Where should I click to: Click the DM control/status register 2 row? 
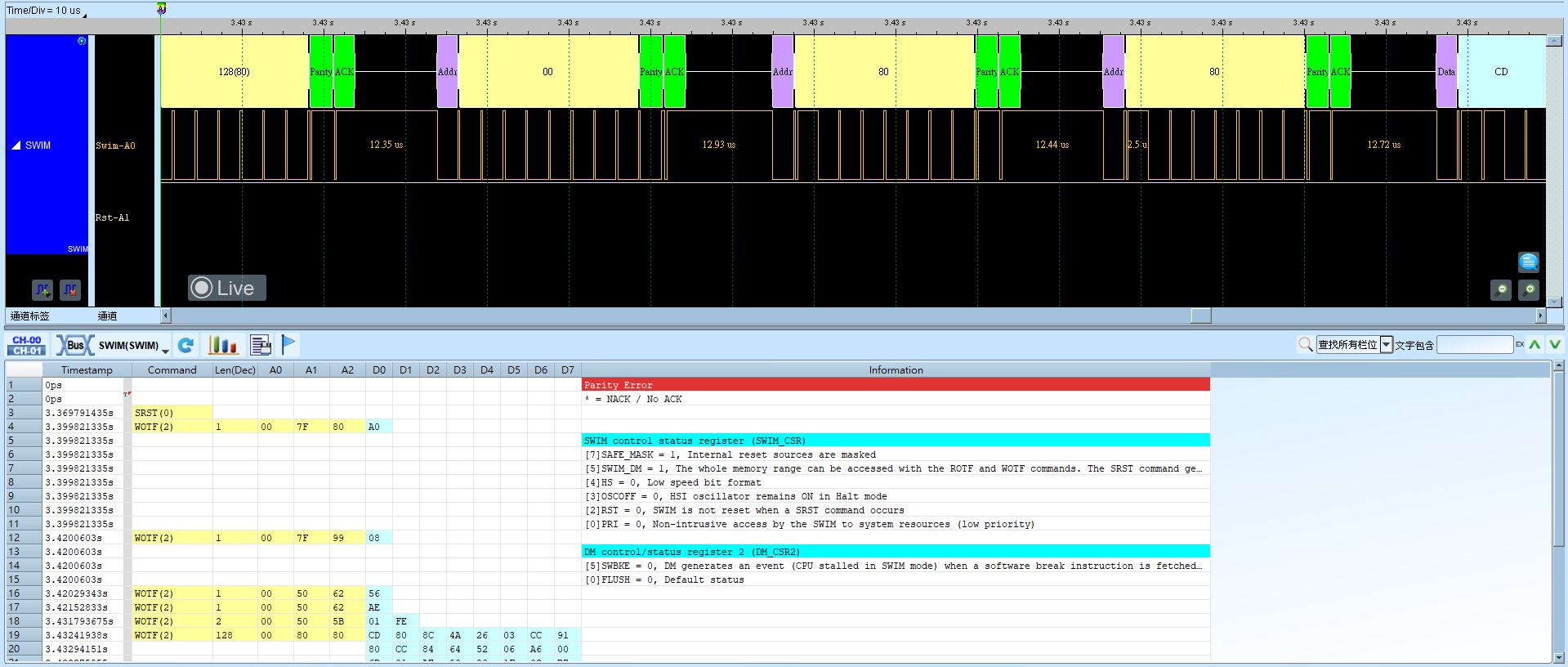pyautogui.click(x=896, y=552)
